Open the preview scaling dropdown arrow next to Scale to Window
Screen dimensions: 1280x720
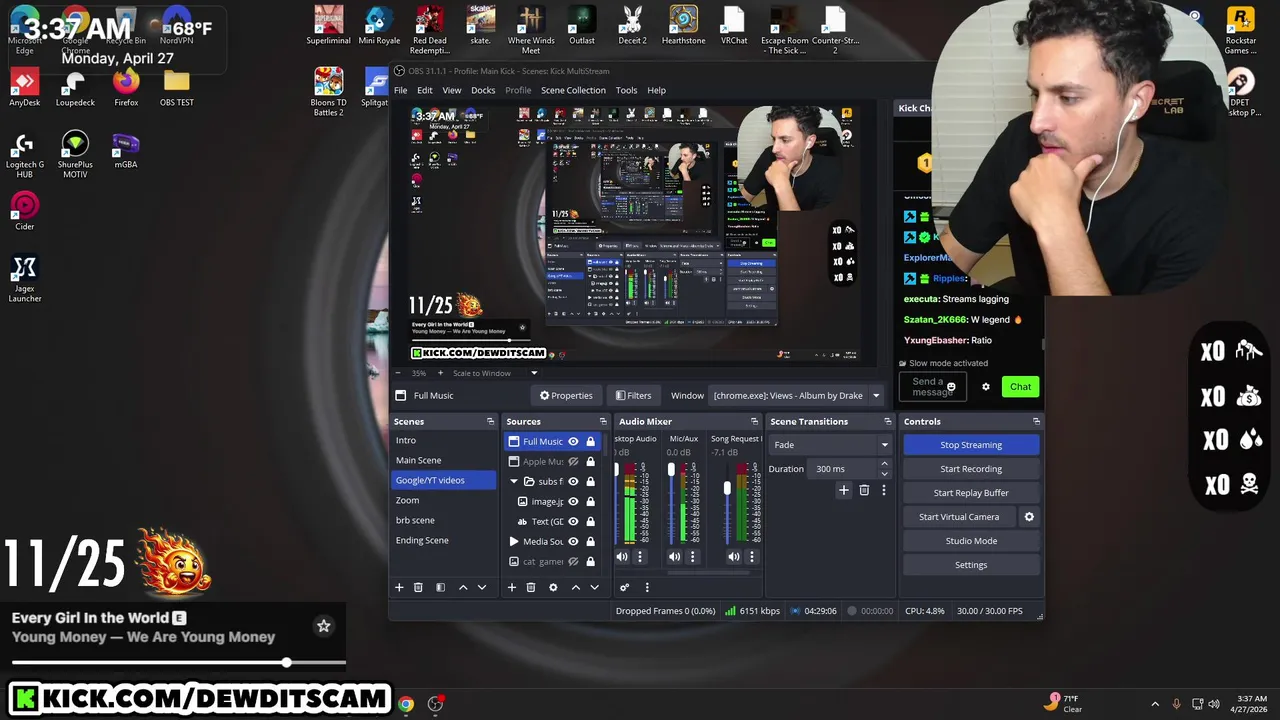tap(534, 373)
